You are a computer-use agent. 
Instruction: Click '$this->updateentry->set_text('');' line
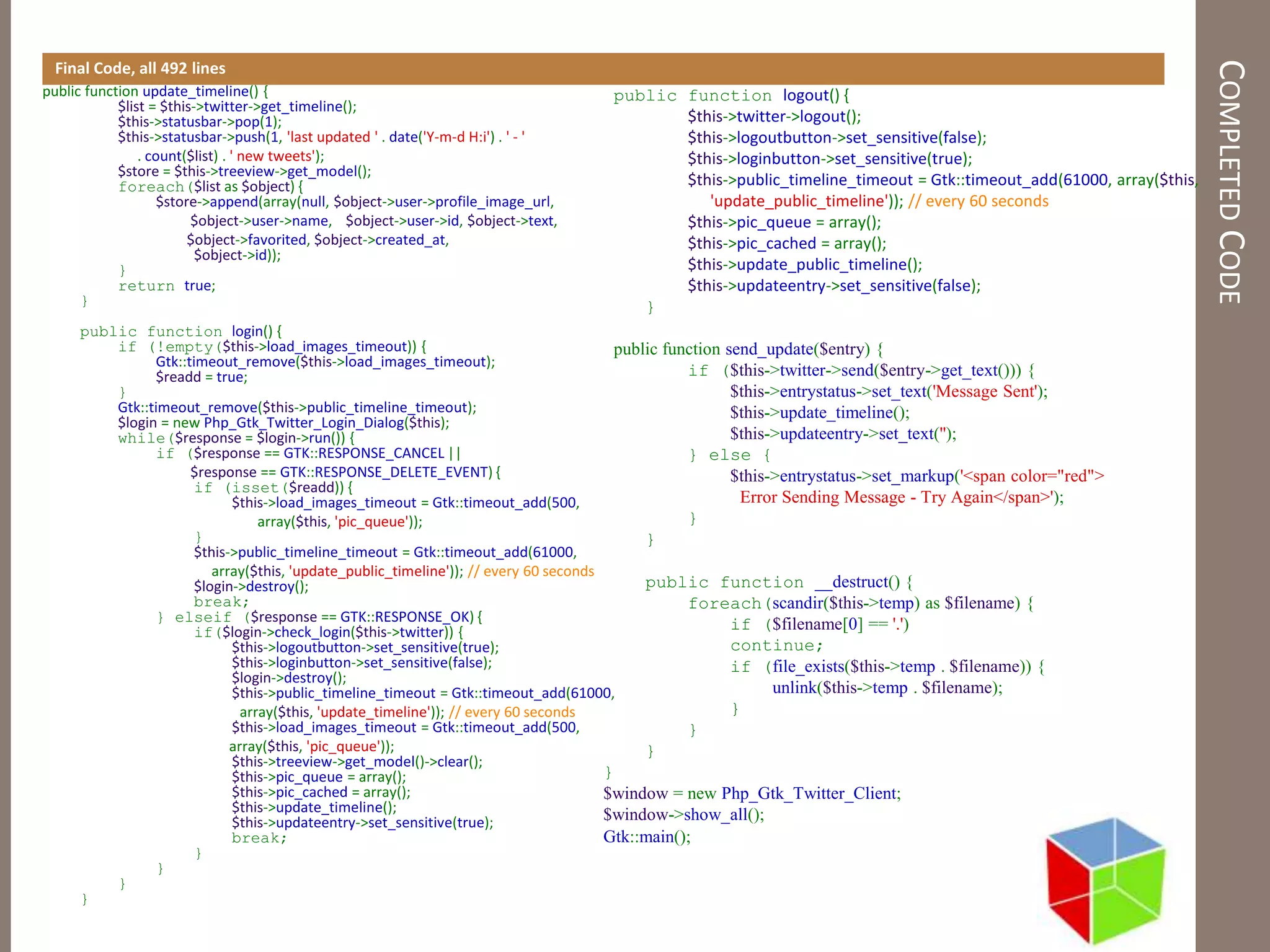pyautogui.click(x=843, y=434)
